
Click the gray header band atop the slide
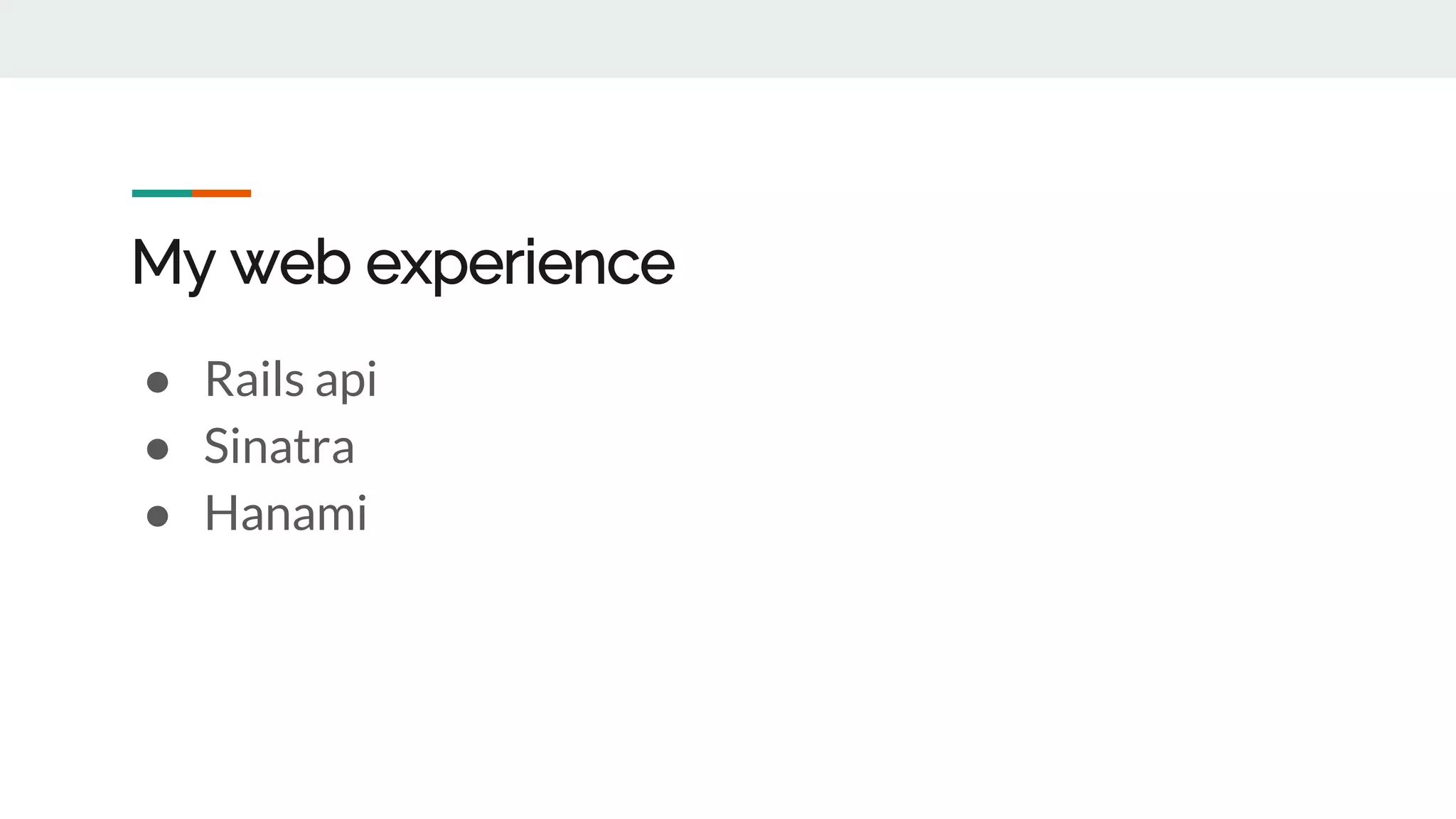tap(728, 38)
